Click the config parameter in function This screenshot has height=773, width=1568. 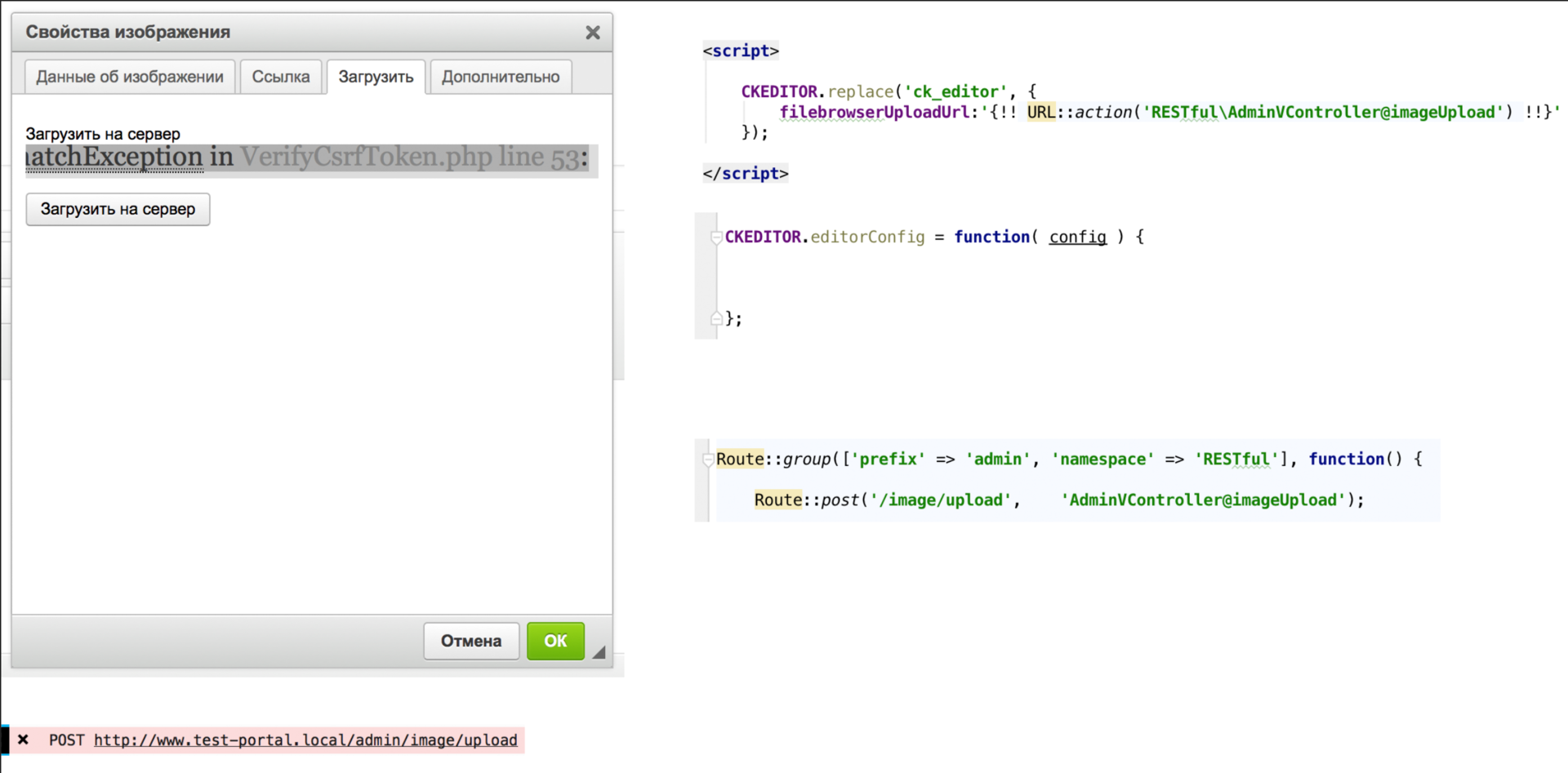point(1077,237)
